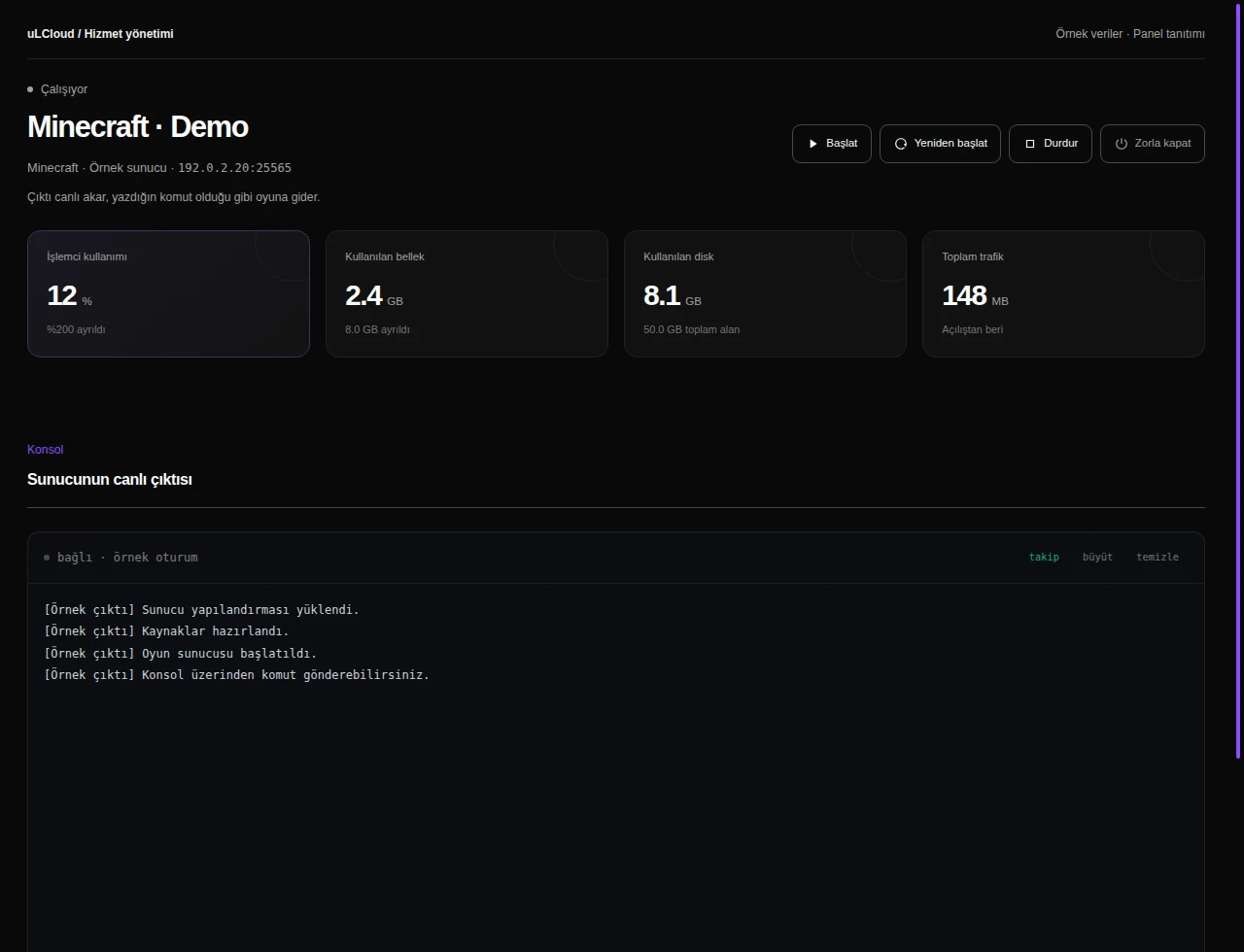The image size is (1244, 952).
Task: Click the Minecraft · Demo title
Action: [138, 126]
